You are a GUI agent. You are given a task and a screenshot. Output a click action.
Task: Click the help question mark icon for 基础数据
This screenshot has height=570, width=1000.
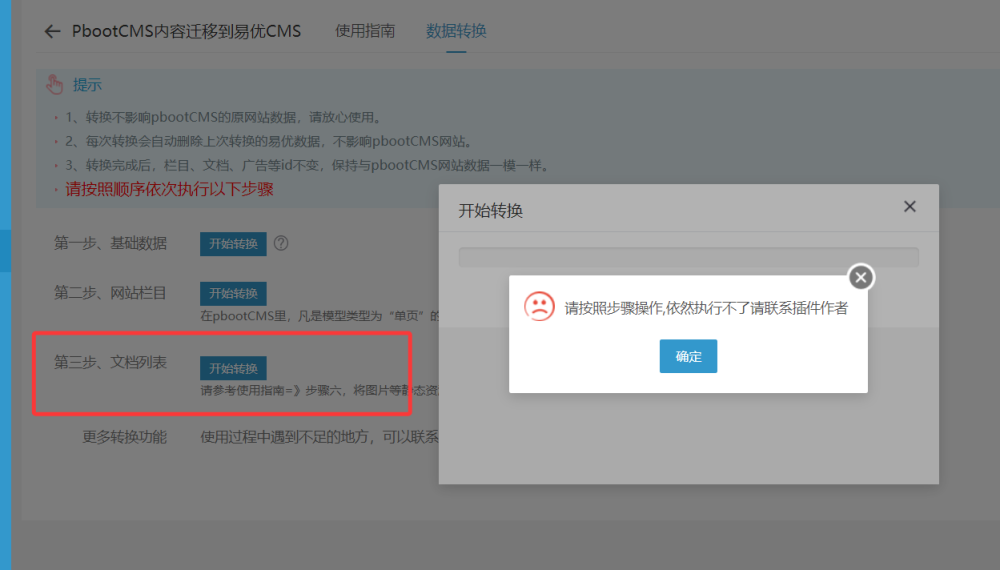click(x=281, y=243)
